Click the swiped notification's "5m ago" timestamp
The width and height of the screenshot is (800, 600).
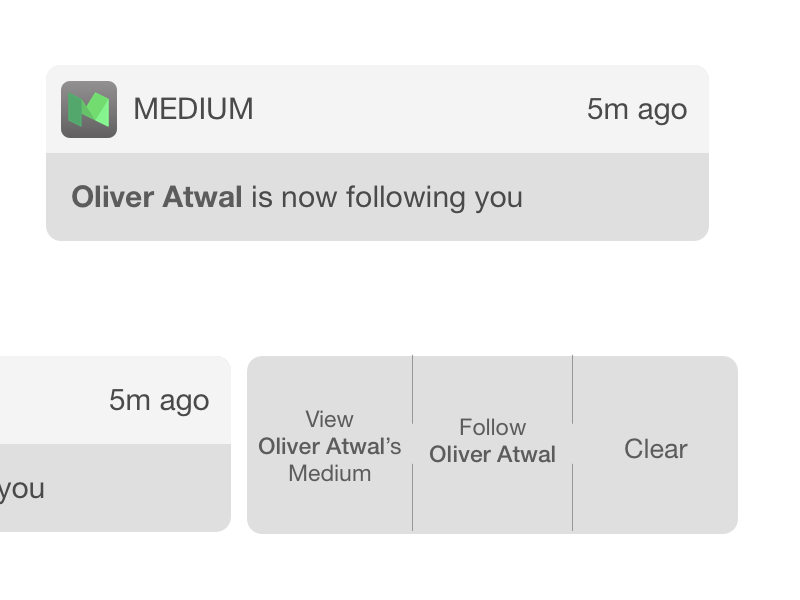[x=159, y=400]
